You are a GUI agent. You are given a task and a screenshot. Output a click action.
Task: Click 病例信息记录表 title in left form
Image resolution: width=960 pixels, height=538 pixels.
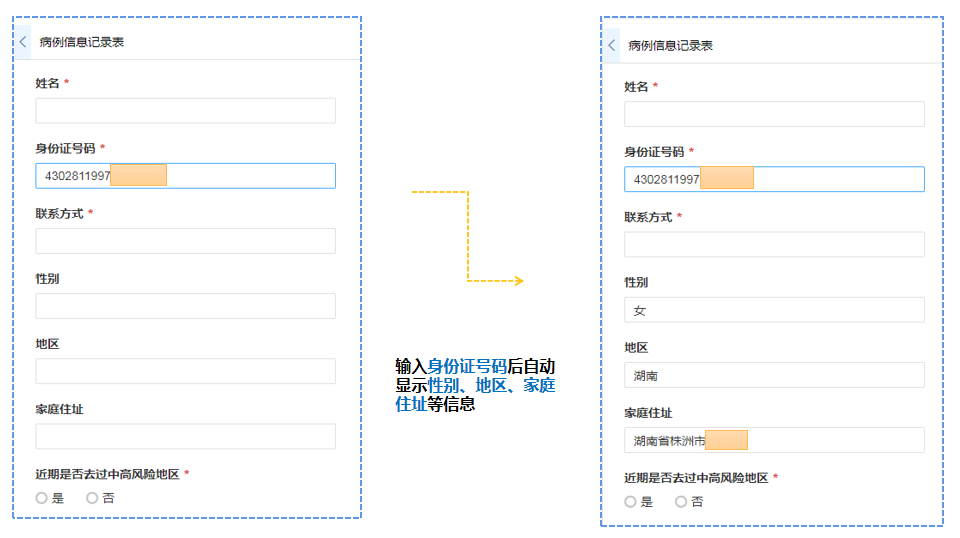tap(82, 42)
